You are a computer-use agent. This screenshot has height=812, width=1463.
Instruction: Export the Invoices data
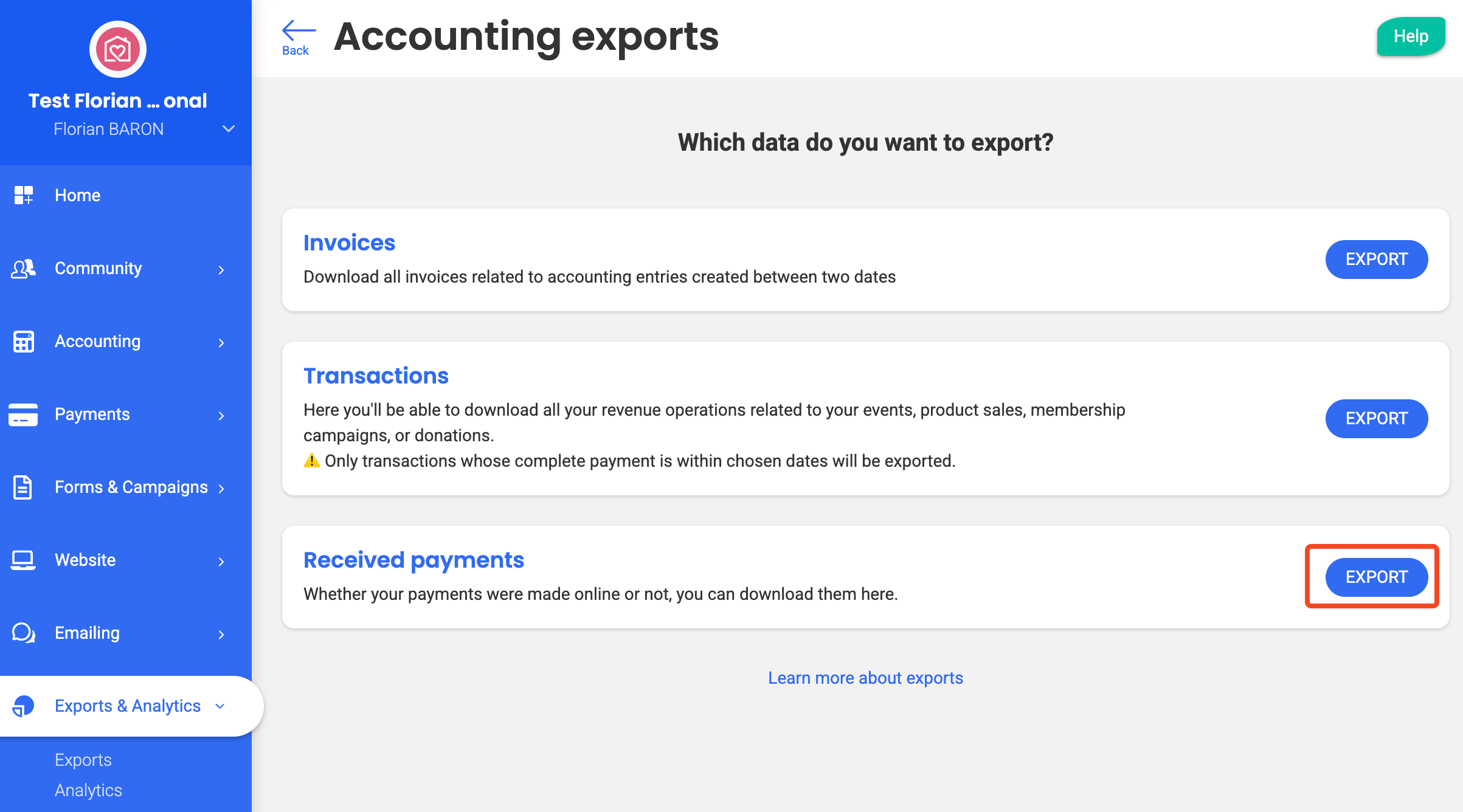click(1376, 260)
